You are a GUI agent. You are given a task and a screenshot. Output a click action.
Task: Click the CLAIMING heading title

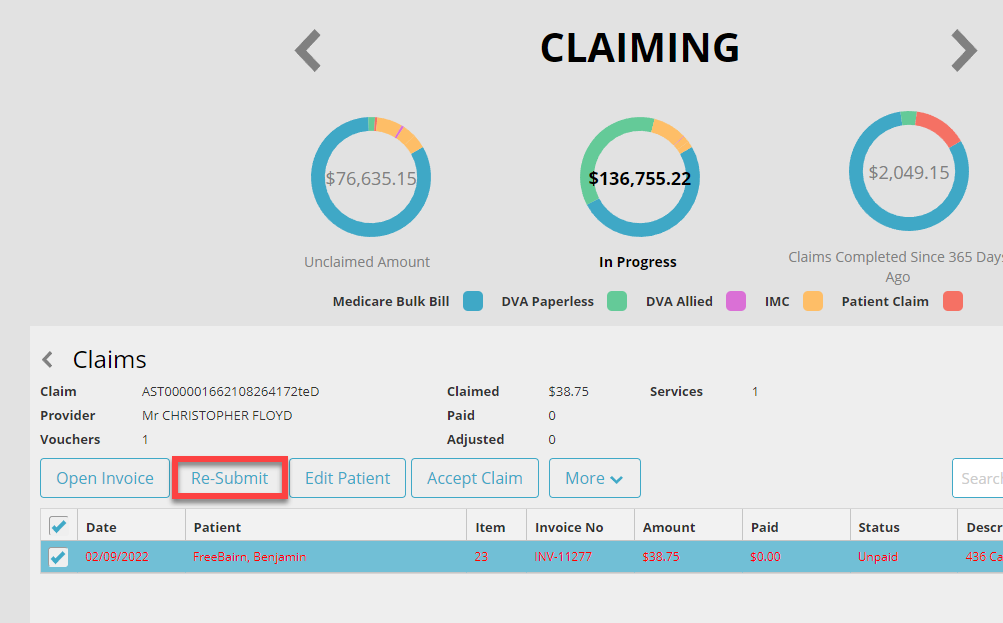[x=640, y=48]
